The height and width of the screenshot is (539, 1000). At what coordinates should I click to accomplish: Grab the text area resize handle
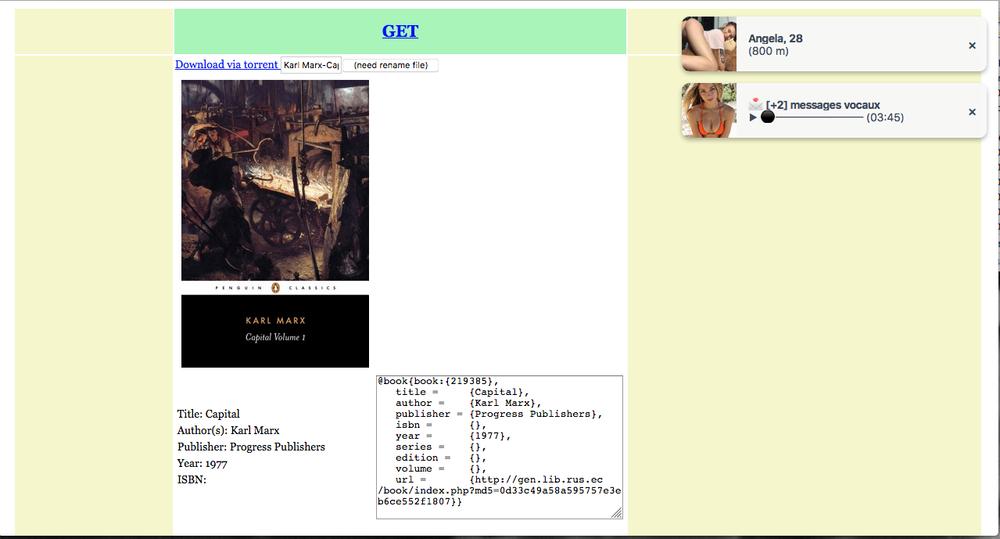[617, 513]
